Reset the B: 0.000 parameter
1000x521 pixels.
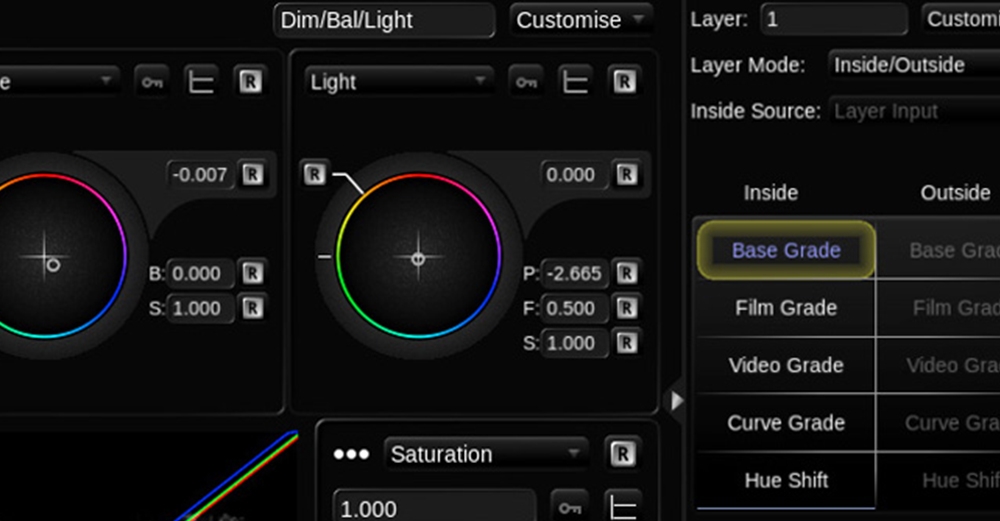(251, 273)
